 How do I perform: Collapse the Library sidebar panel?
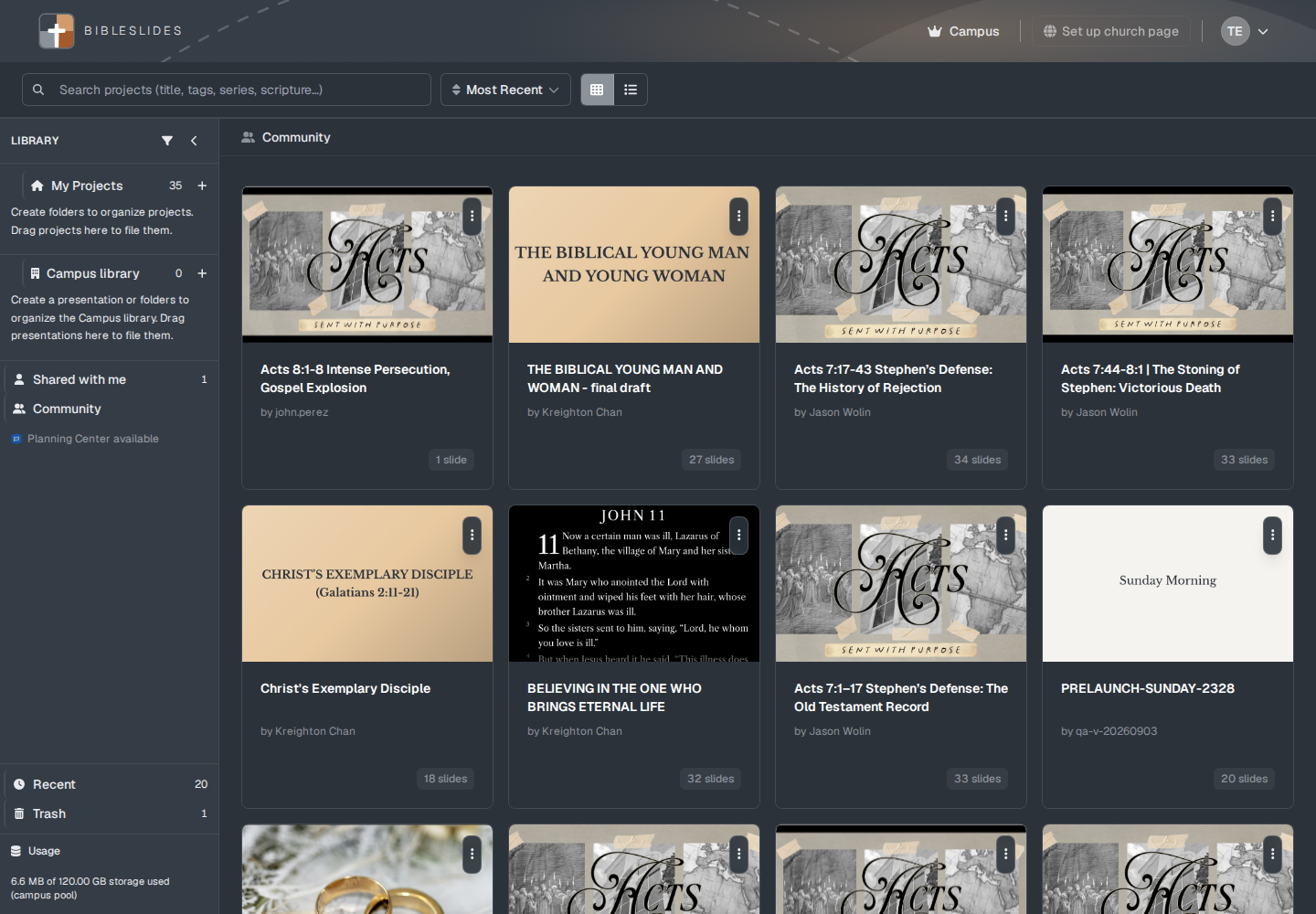point(194,141)
